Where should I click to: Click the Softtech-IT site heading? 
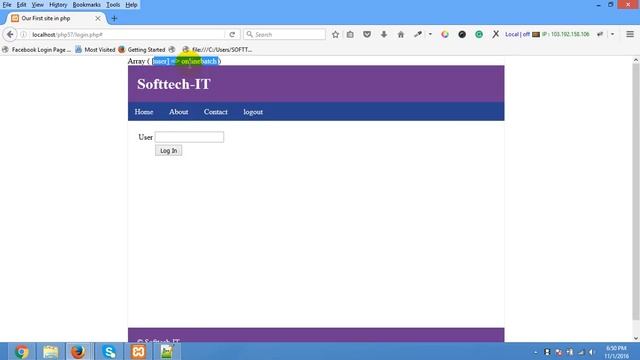173,84
